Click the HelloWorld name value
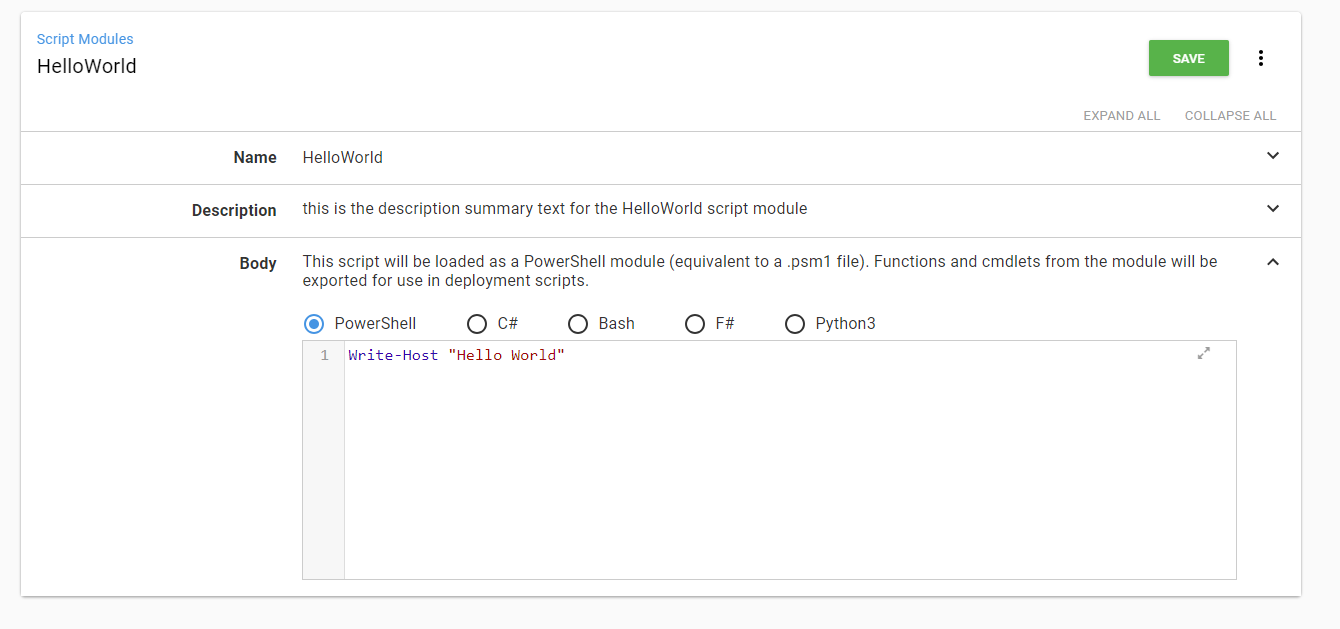Image resolution: width=1340 pixels, height=629 pixels. (x=342, y=157)
